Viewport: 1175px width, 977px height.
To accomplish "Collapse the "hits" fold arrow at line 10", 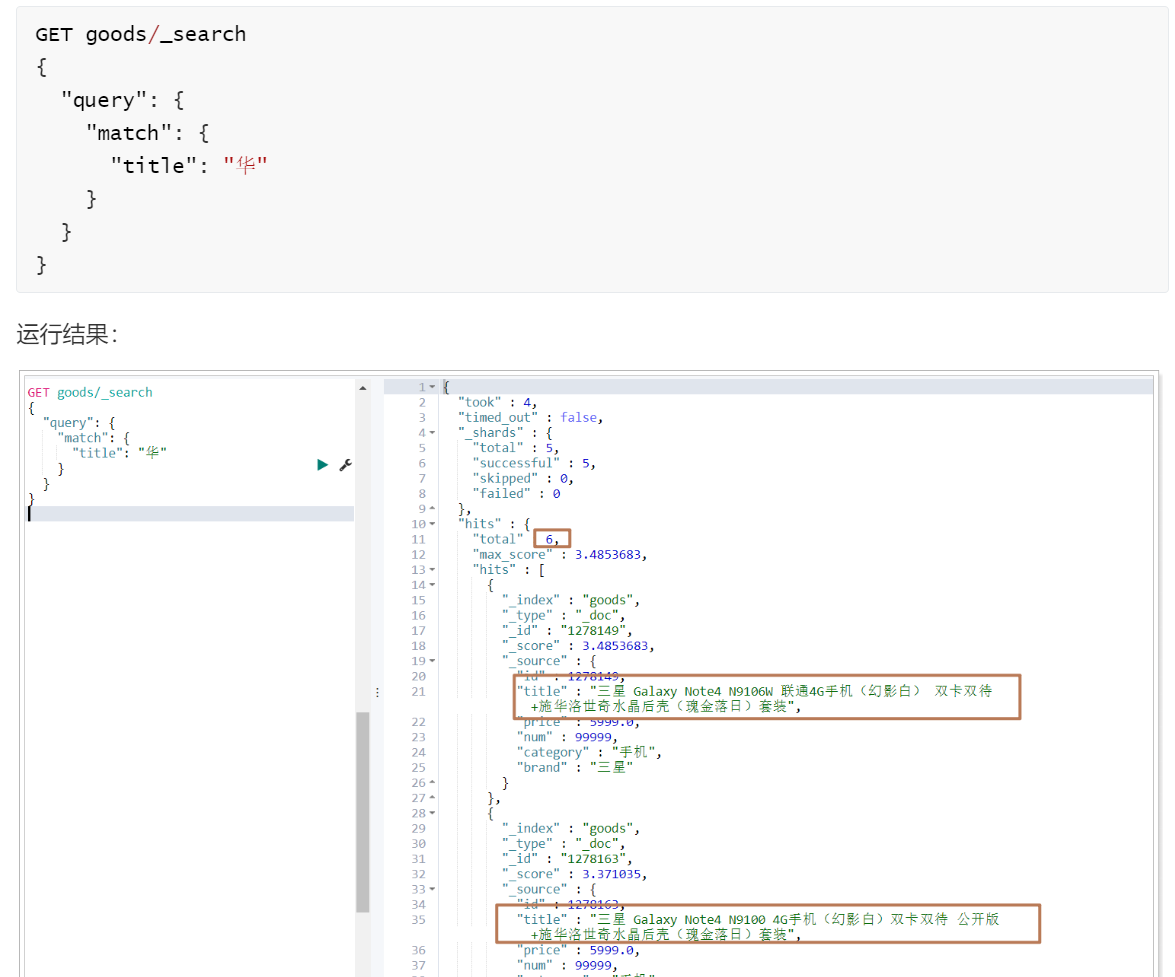I will pos(432,524).
